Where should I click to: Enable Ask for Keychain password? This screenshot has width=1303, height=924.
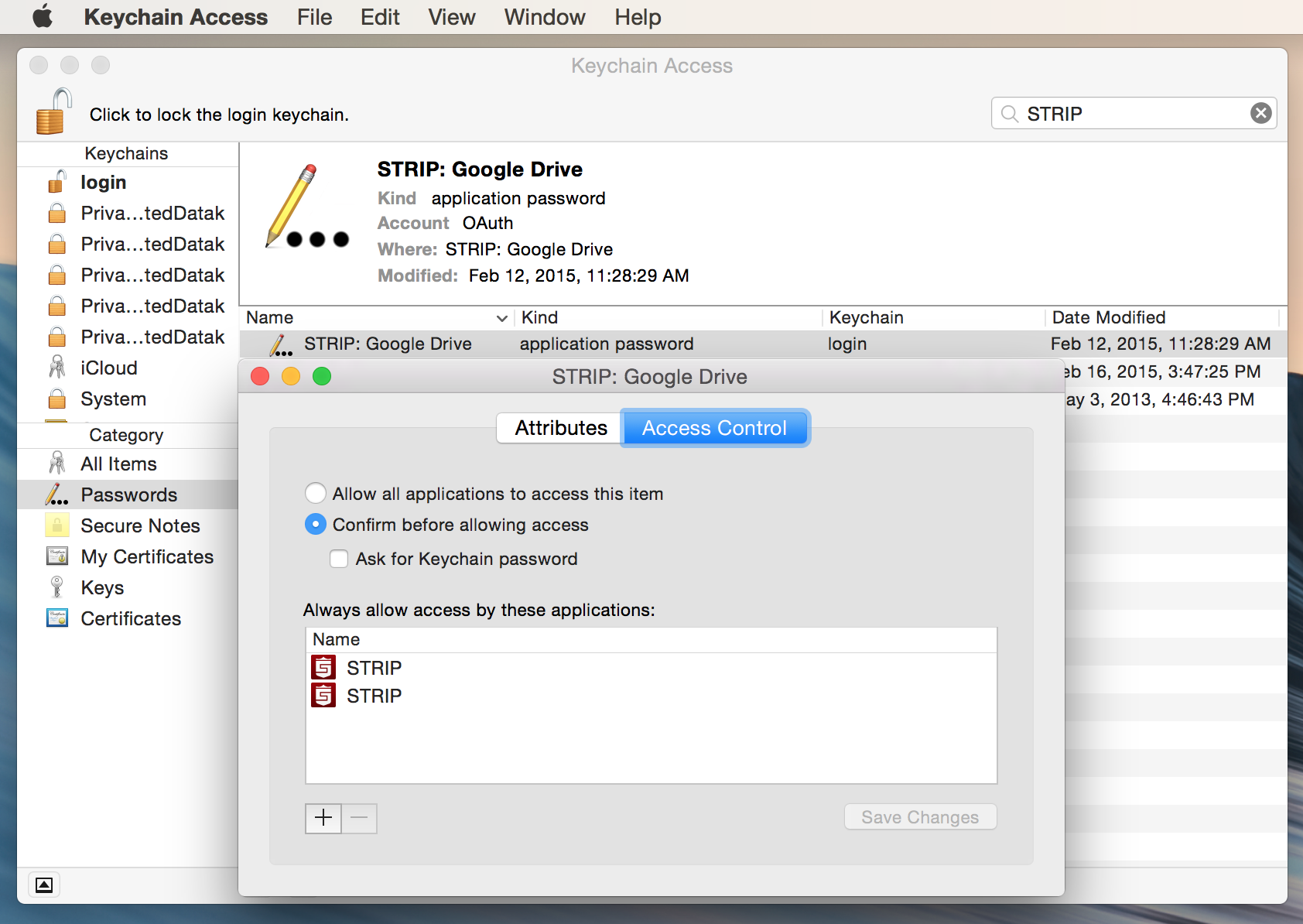339,559
